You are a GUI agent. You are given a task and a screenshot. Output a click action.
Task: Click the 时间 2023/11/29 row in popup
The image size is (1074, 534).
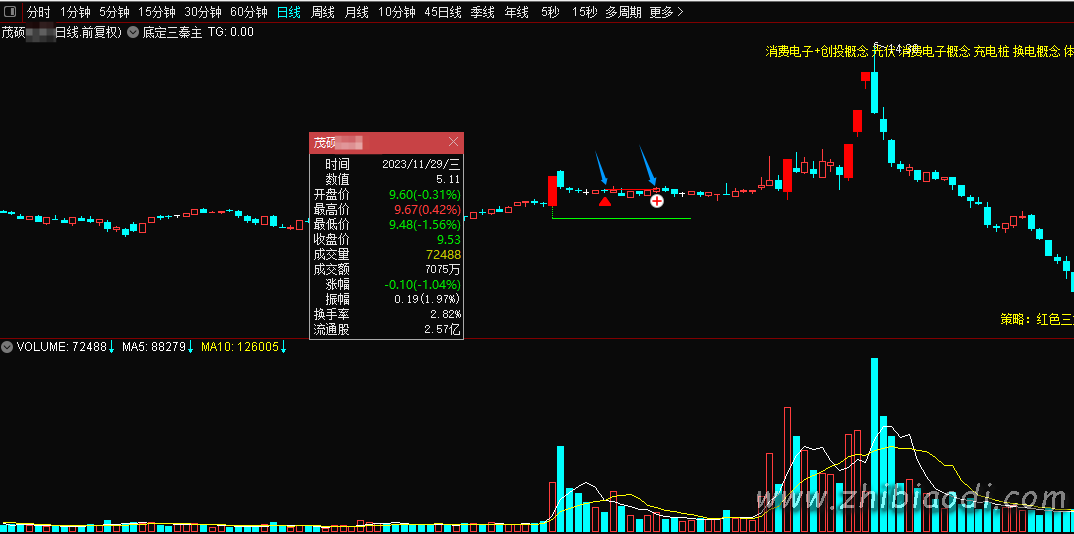pos(386,164)
